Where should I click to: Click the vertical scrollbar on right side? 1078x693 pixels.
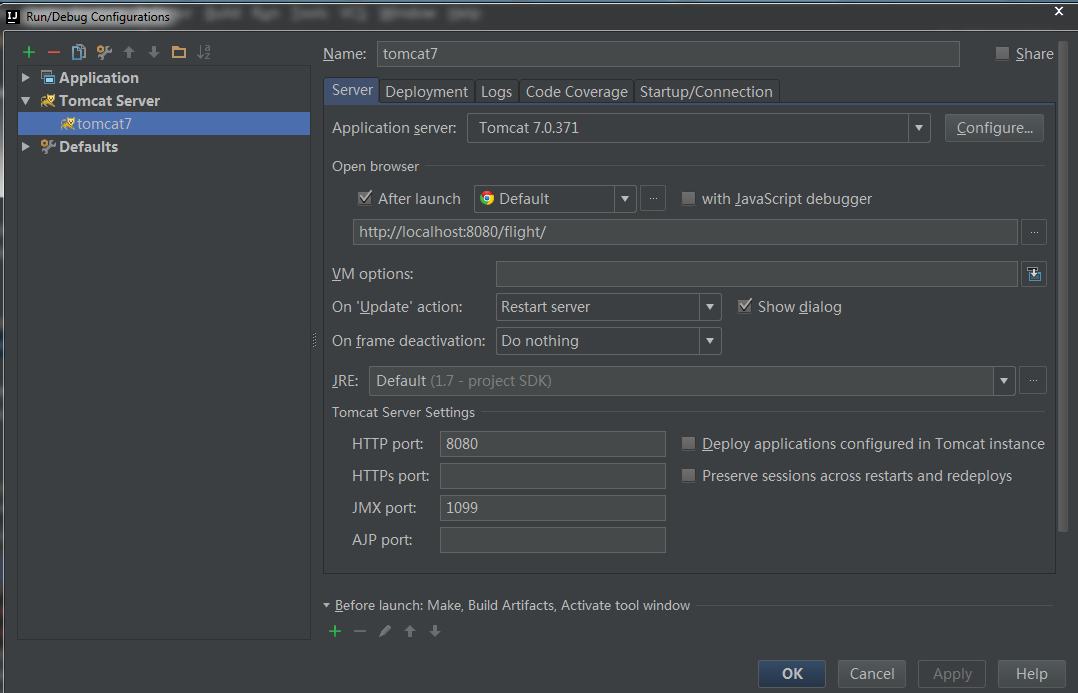(x=1063, y=285)
